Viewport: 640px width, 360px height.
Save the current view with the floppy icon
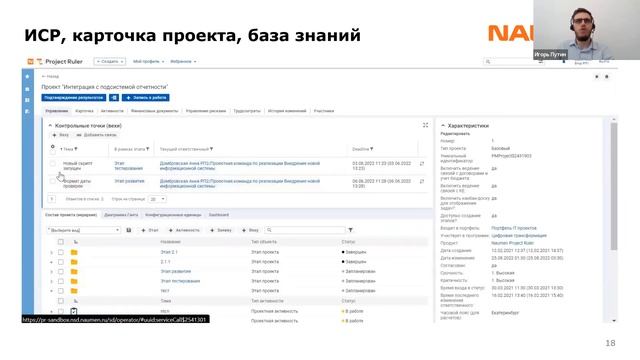tap(129, 230)
